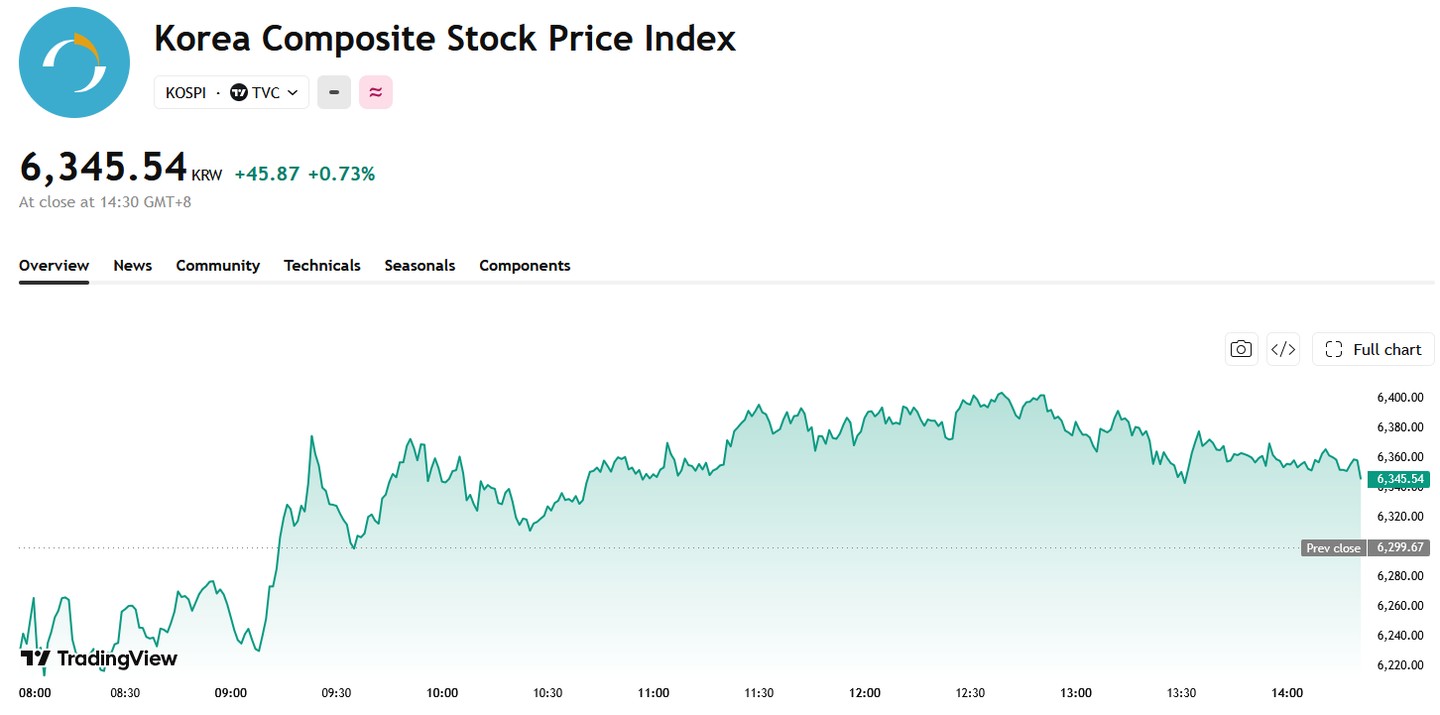Viewport: 1440px width, 715px height.
Task: Click the 11:00 time axis marker
Action: point(654,693)
